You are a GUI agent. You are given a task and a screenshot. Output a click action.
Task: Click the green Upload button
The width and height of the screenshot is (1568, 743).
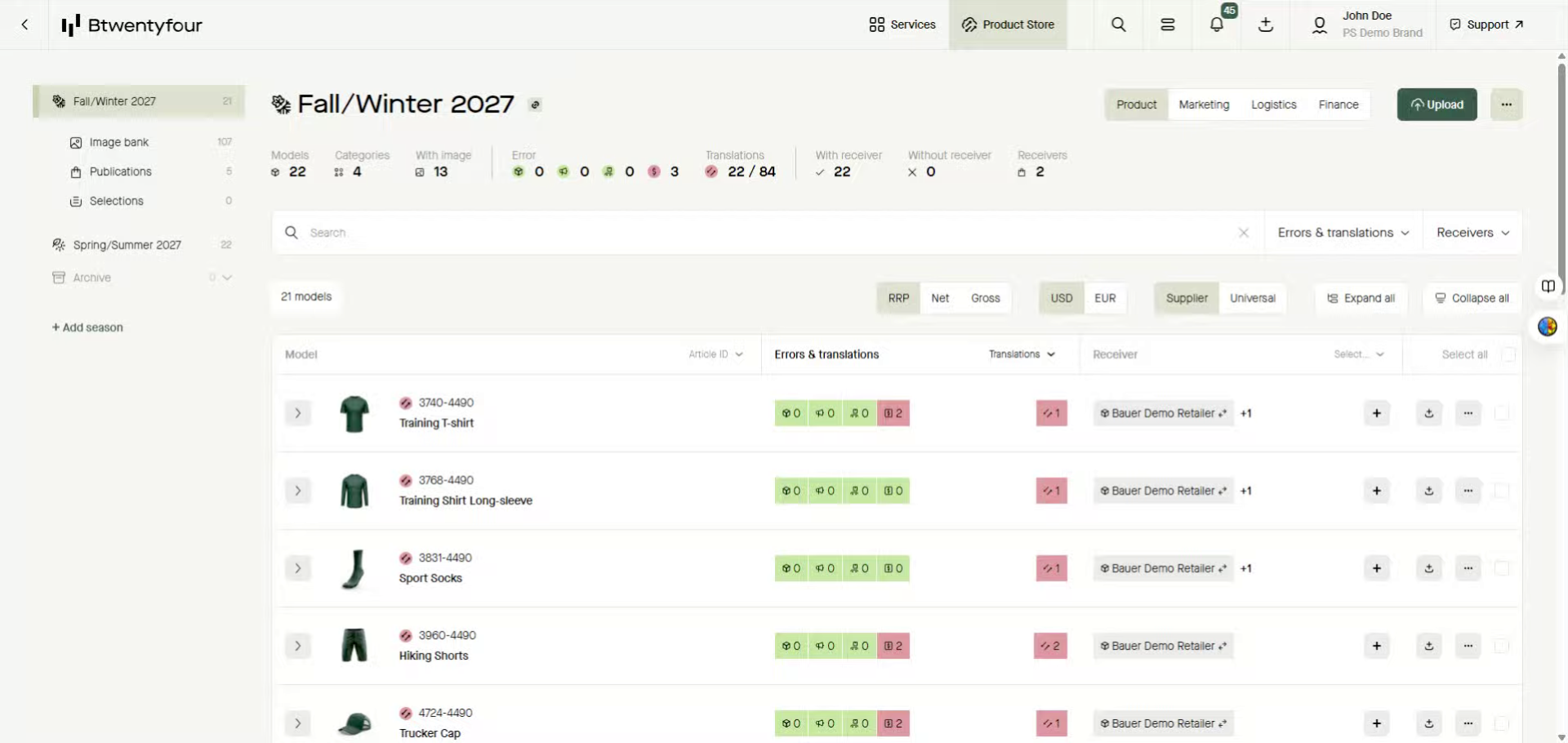coord(1437,105)
